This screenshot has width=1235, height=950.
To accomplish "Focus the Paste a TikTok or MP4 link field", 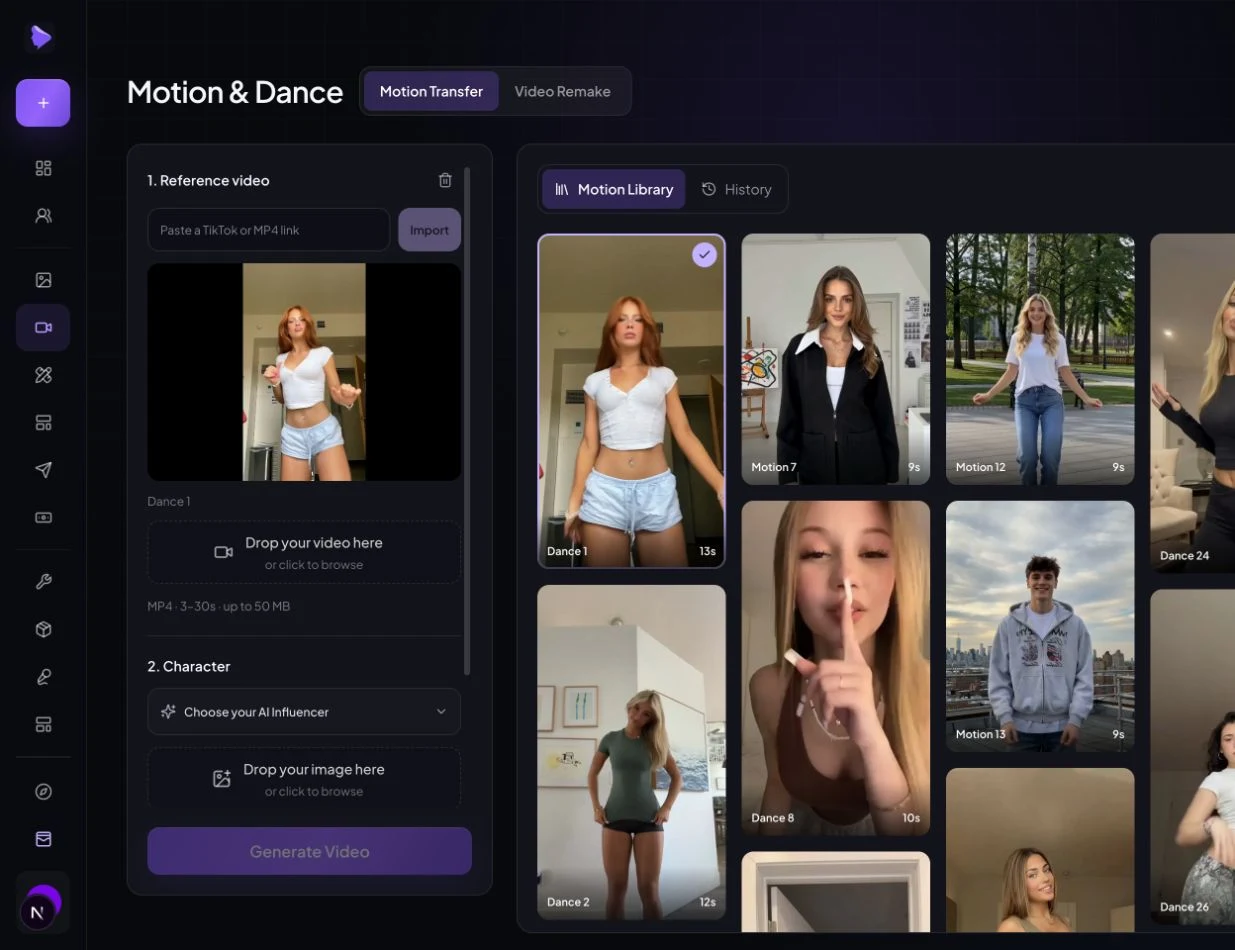I will [x=268, y=230].
